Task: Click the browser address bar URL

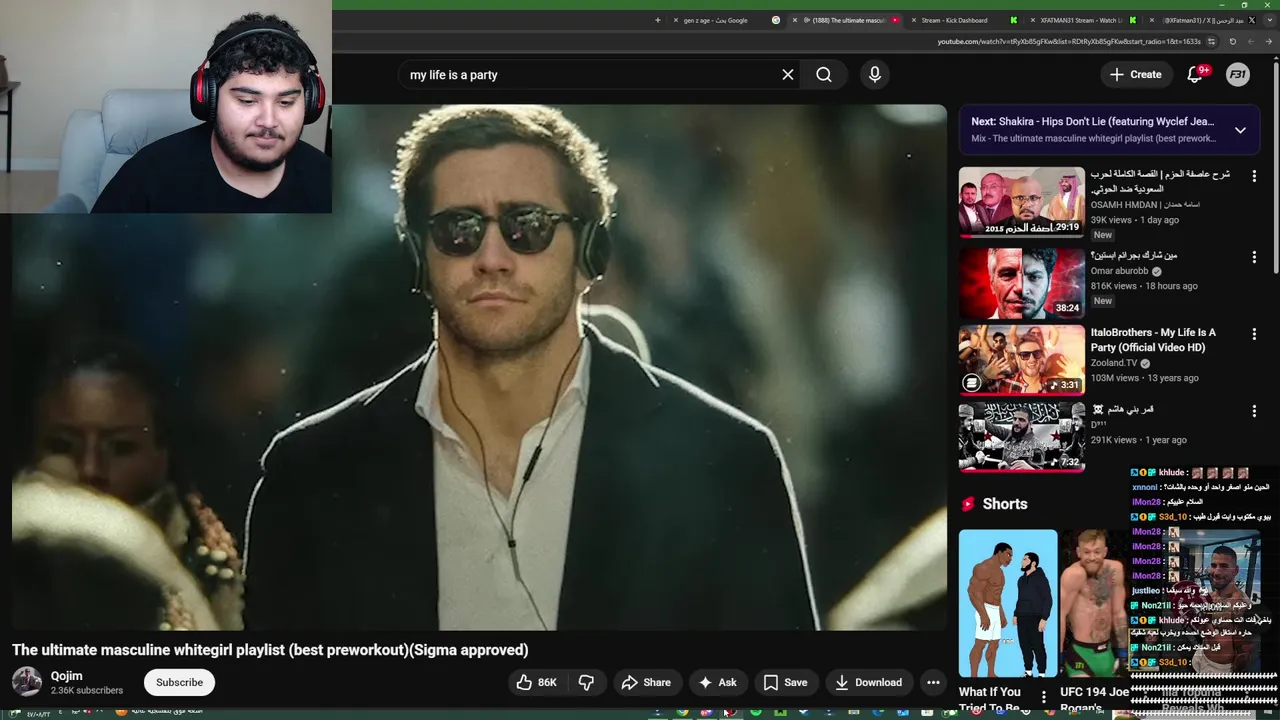Action: tap(1069, 41)
